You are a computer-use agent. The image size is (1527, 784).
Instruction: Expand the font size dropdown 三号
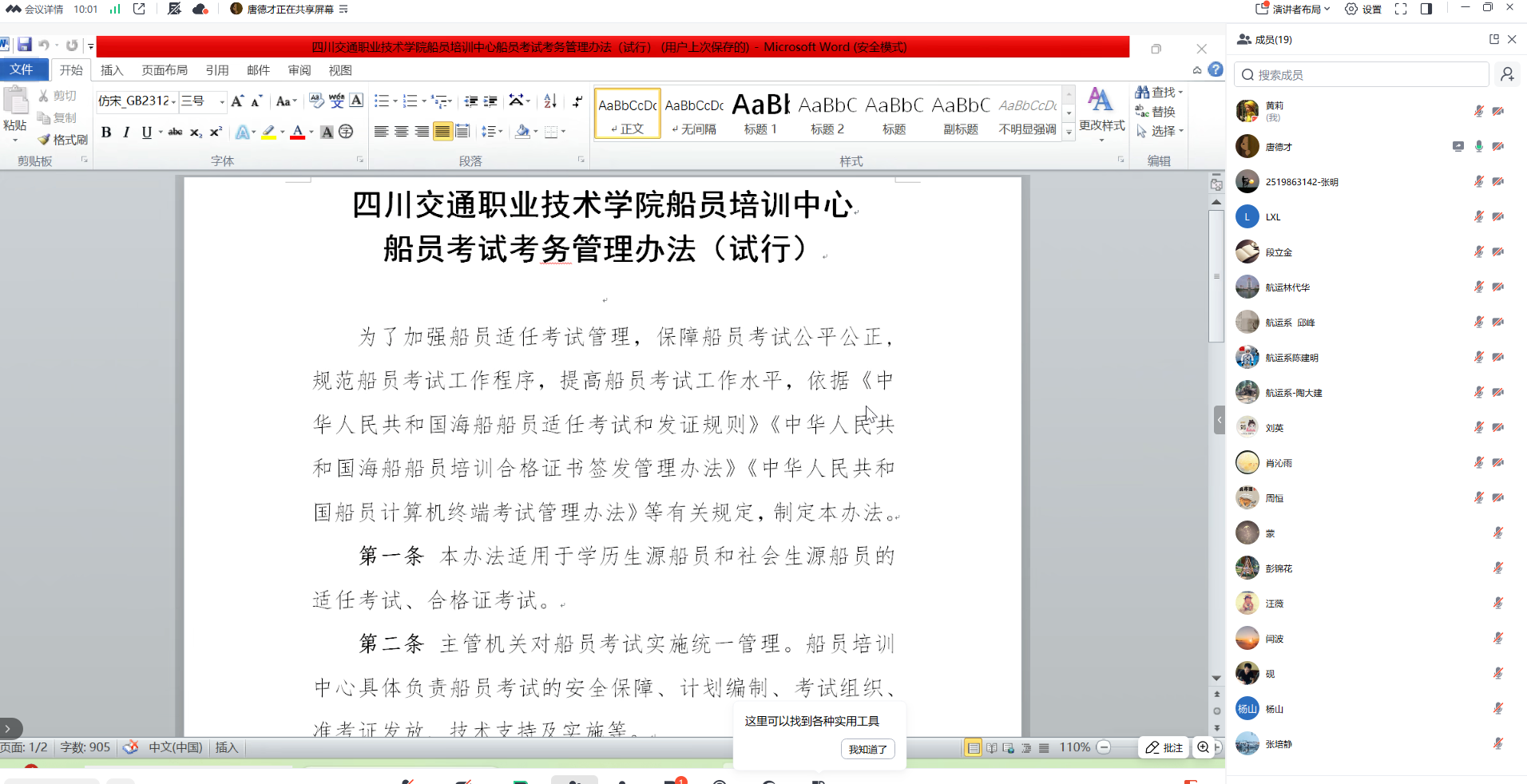[x=221, y=101]
